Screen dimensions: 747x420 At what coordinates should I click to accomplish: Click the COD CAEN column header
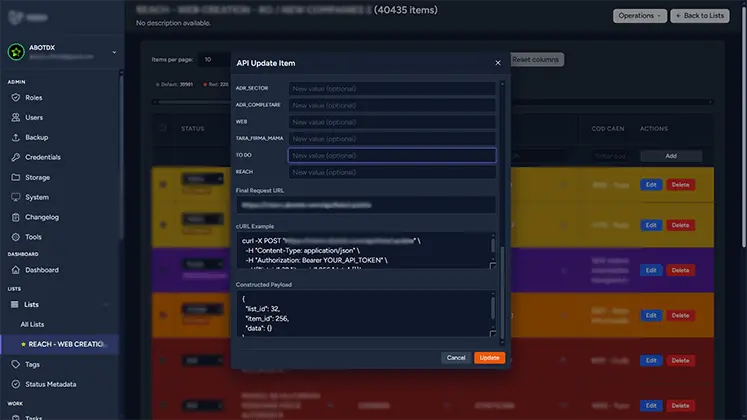pos(607,129)
